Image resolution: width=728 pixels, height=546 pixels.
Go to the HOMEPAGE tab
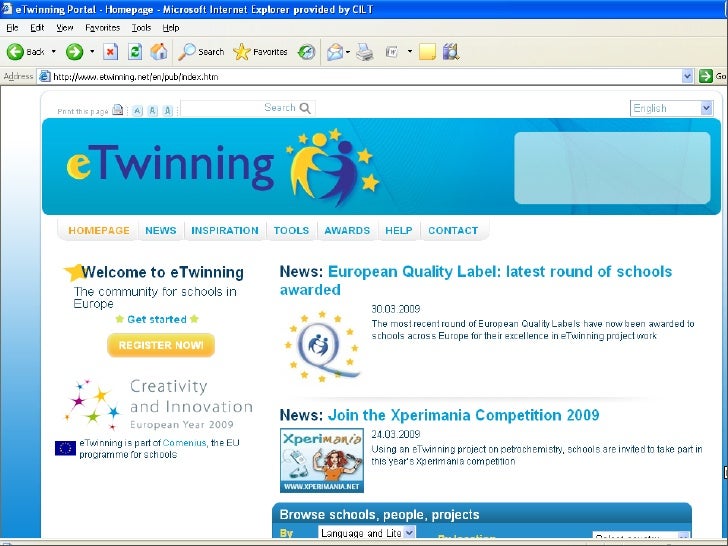coord(99,231)
